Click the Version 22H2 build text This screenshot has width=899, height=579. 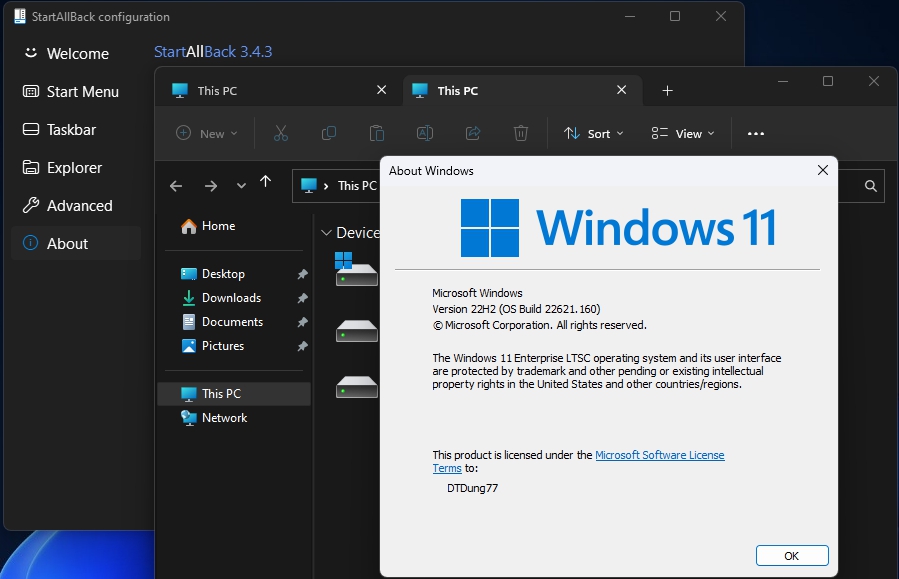click(x=516, y=309)
